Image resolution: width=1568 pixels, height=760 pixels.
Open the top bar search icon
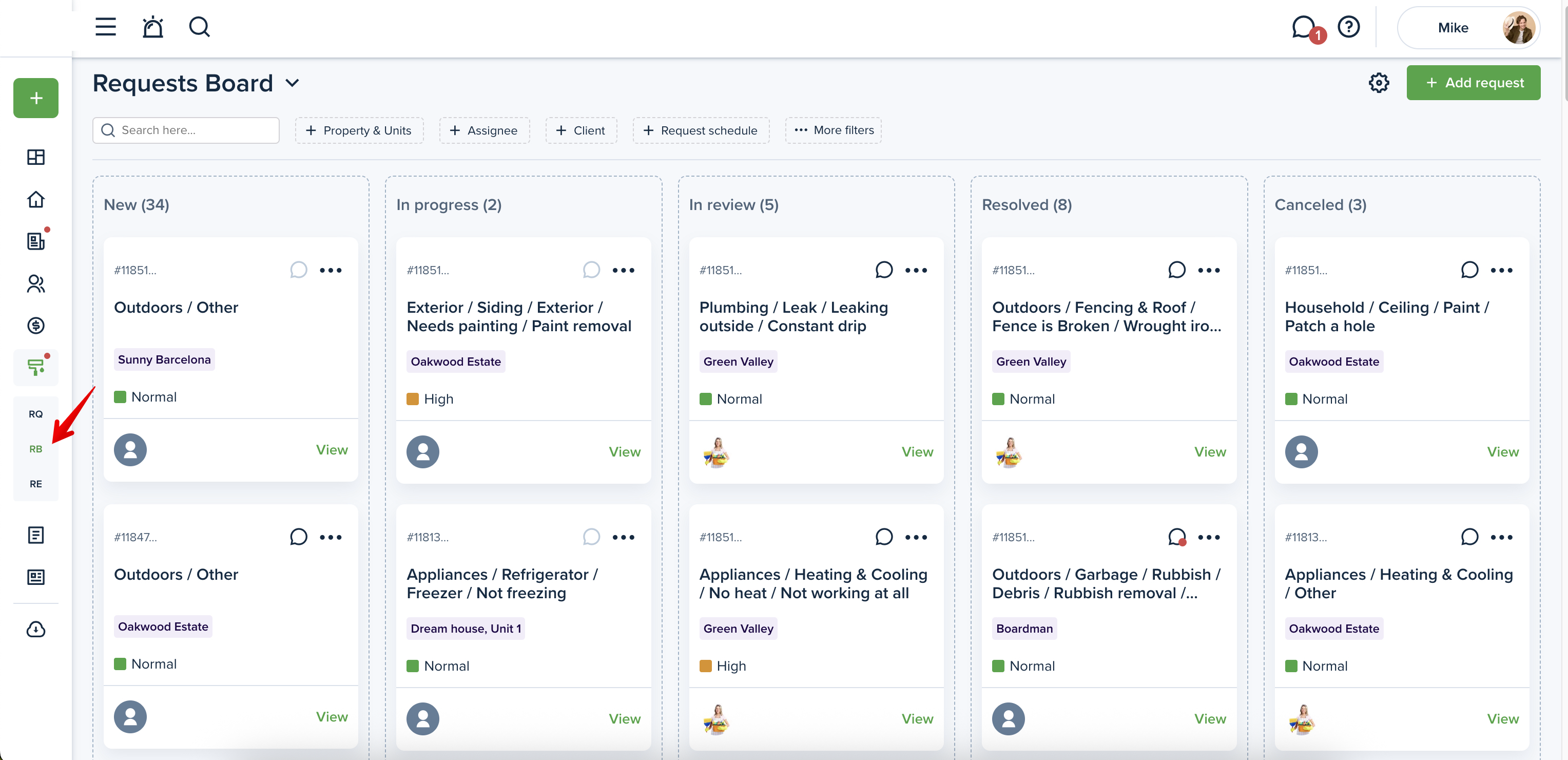tap(199, 27)
